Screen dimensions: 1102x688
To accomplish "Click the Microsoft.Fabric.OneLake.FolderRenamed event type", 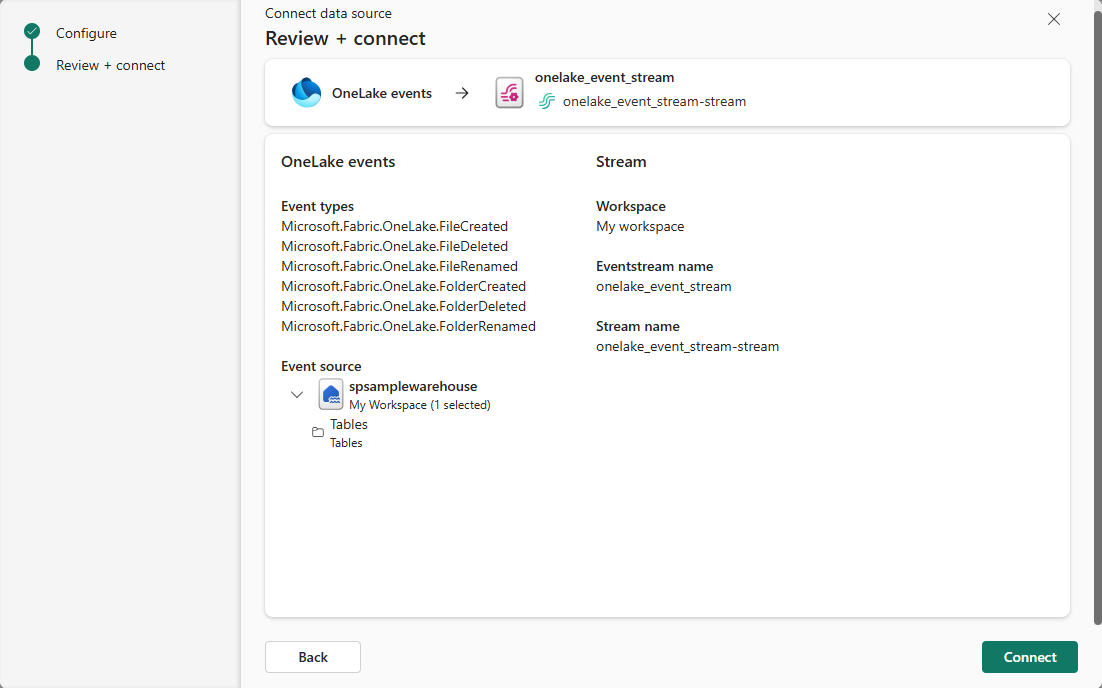I will 408,326.
